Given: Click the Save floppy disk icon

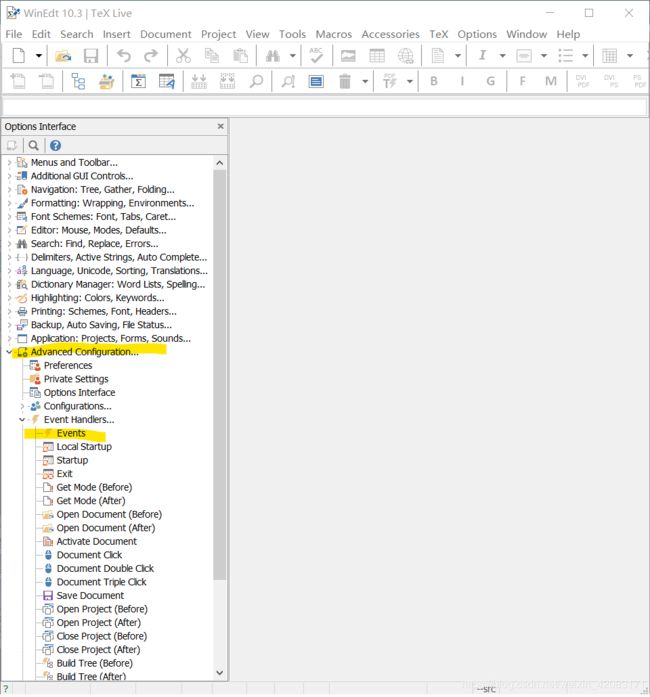Looking at the screenshot, I should point(91,56).
